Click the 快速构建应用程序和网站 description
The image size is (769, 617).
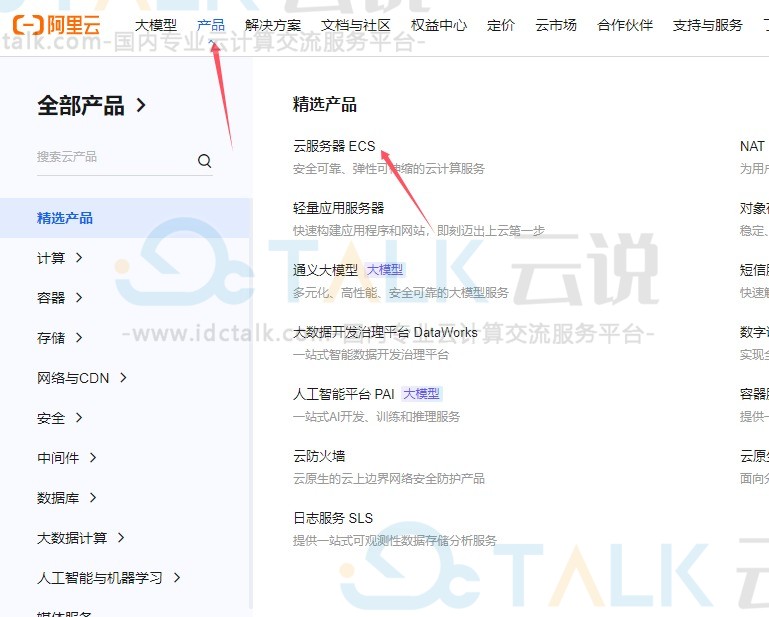419,231
